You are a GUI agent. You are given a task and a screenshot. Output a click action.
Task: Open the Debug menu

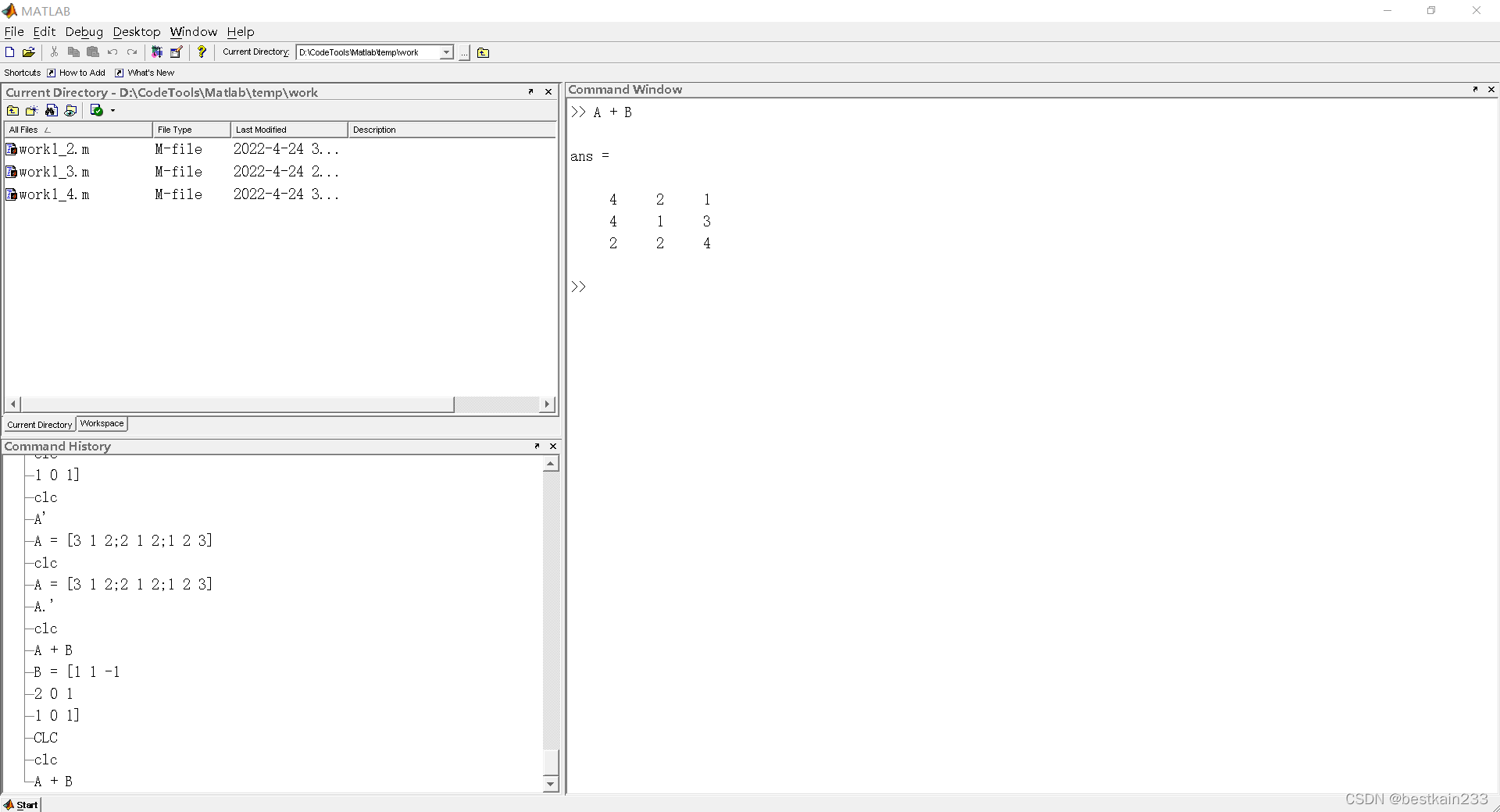coord(84,31)
